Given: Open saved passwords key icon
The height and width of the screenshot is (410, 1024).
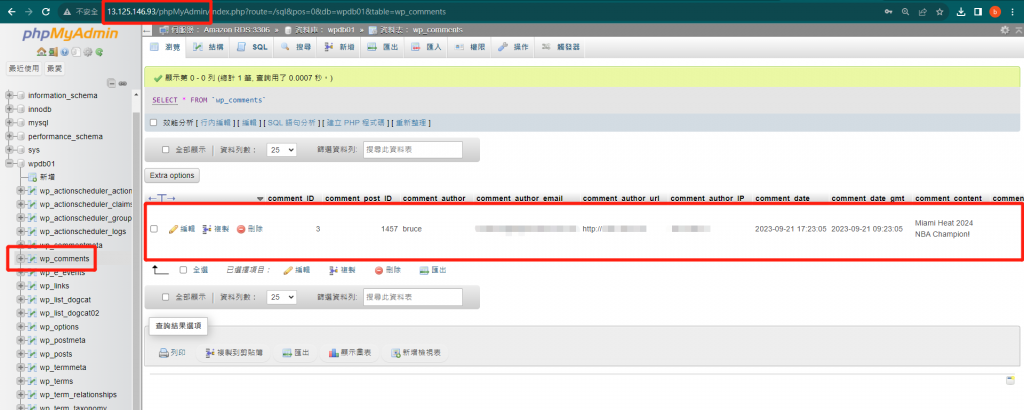Looking at the screenshot, I should [889, 12].
